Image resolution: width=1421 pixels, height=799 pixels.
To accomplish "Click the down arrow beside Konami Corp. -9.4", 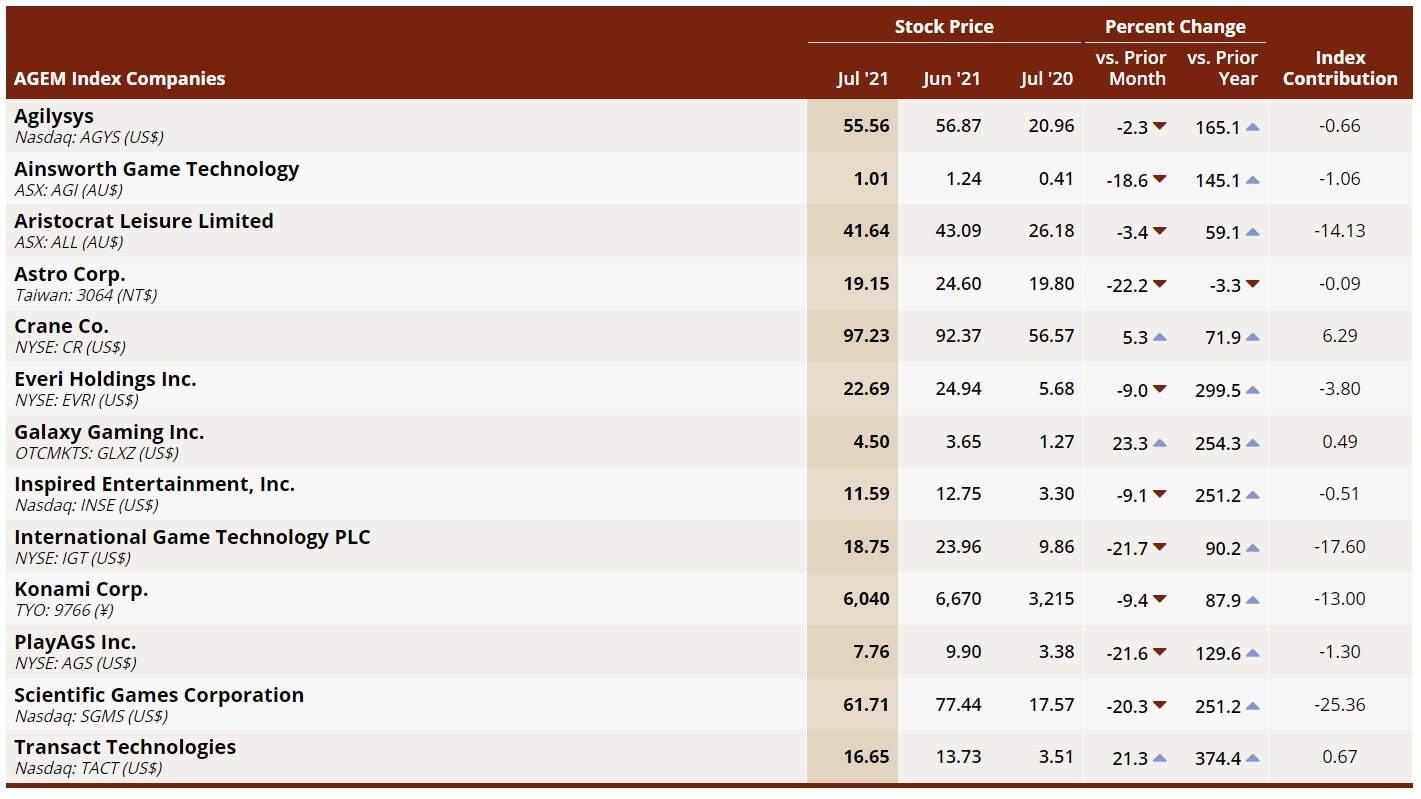I will pos(1159,600).
